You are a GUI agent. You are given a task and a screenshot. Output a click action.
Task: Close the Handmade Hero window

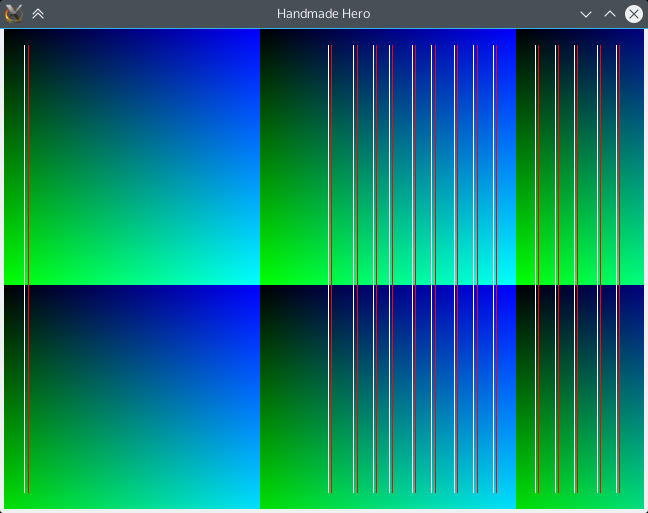coord(634,14)
